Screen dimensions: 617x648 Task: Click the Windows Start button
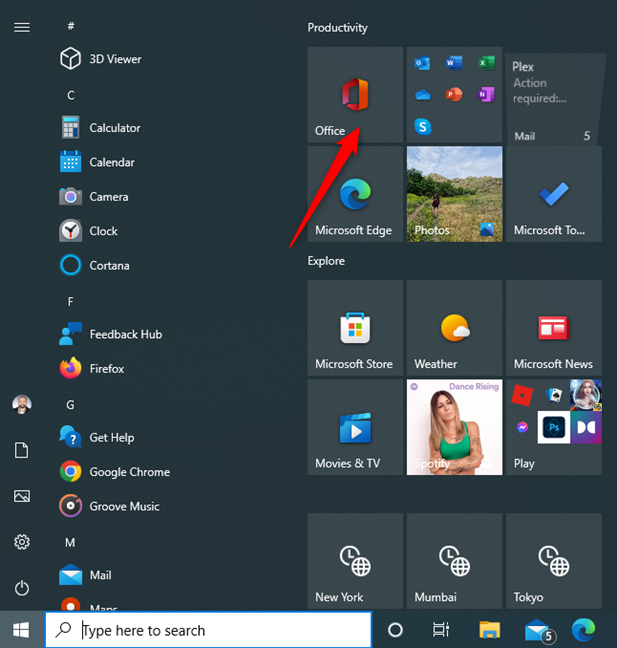21,630
